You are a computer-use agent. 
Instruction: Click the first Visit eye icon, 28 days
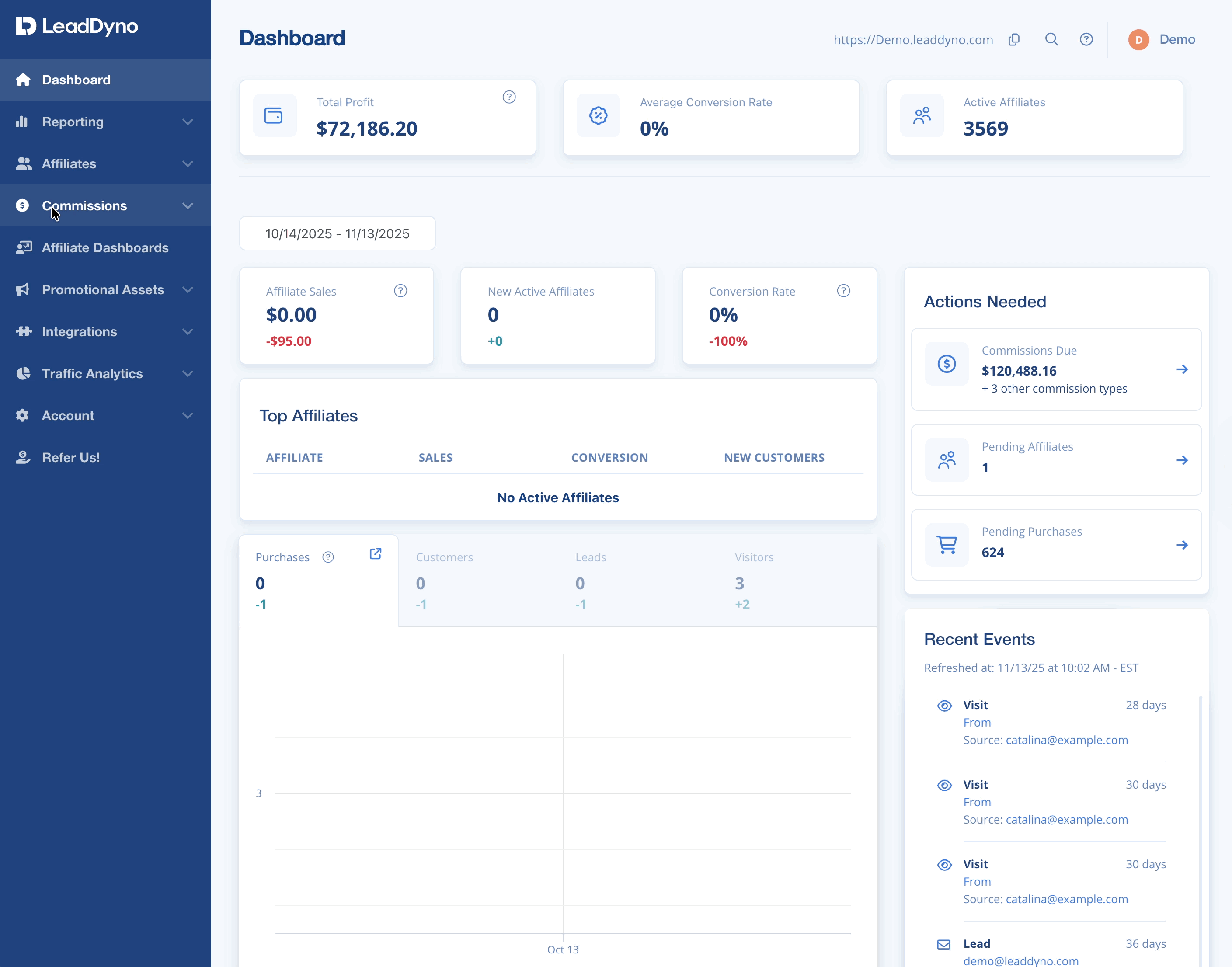944,706
